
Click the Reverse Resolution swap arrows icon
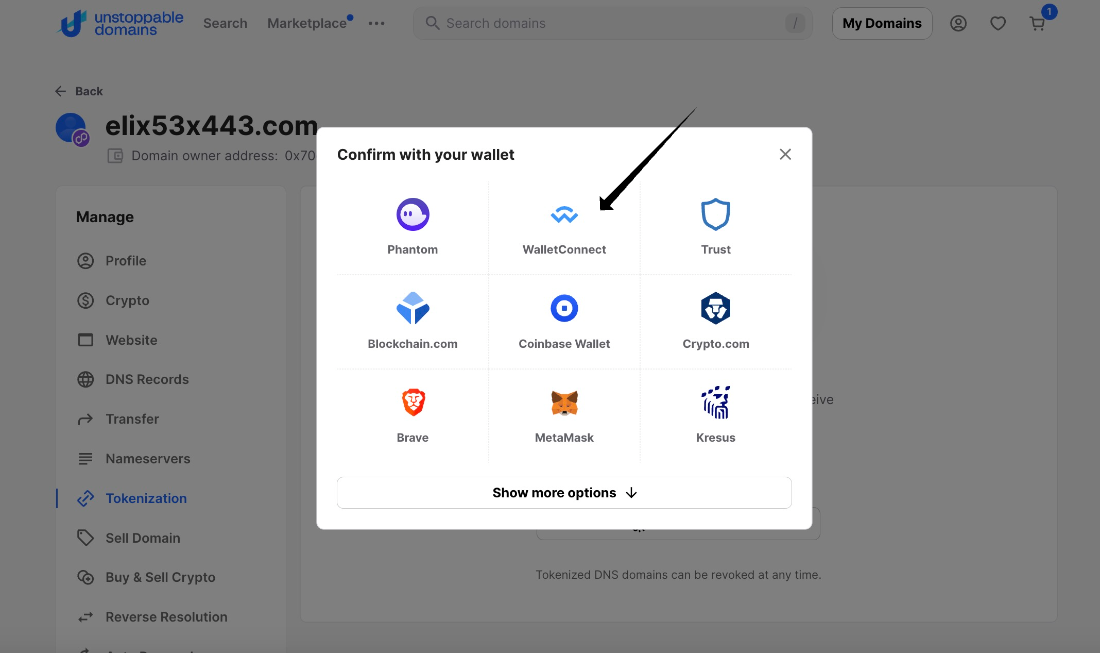tap(86, 617)
